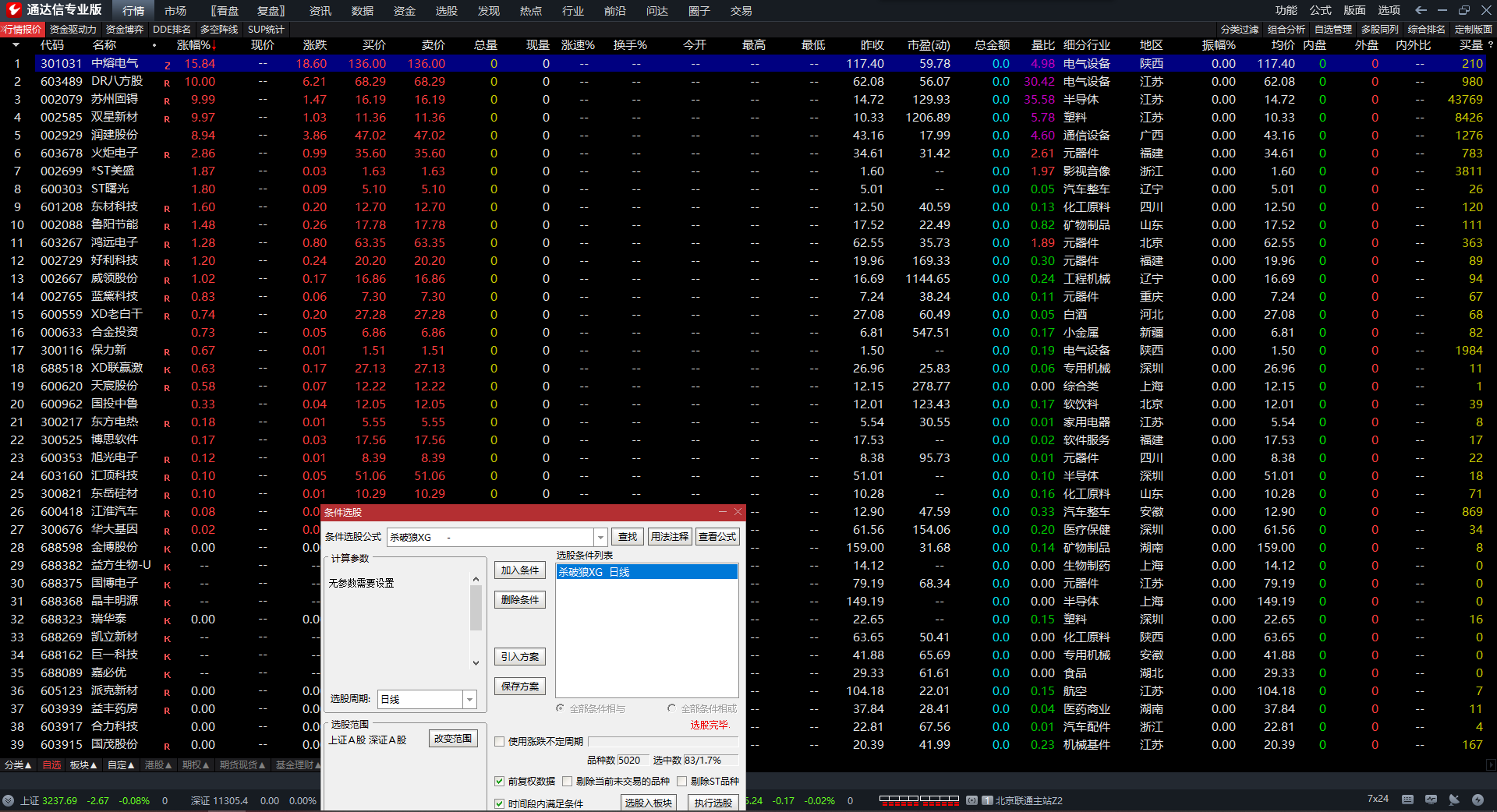The image size is (1497, 812).
Task: Open the column list arrow beside 代码
Action: (16, 45)
